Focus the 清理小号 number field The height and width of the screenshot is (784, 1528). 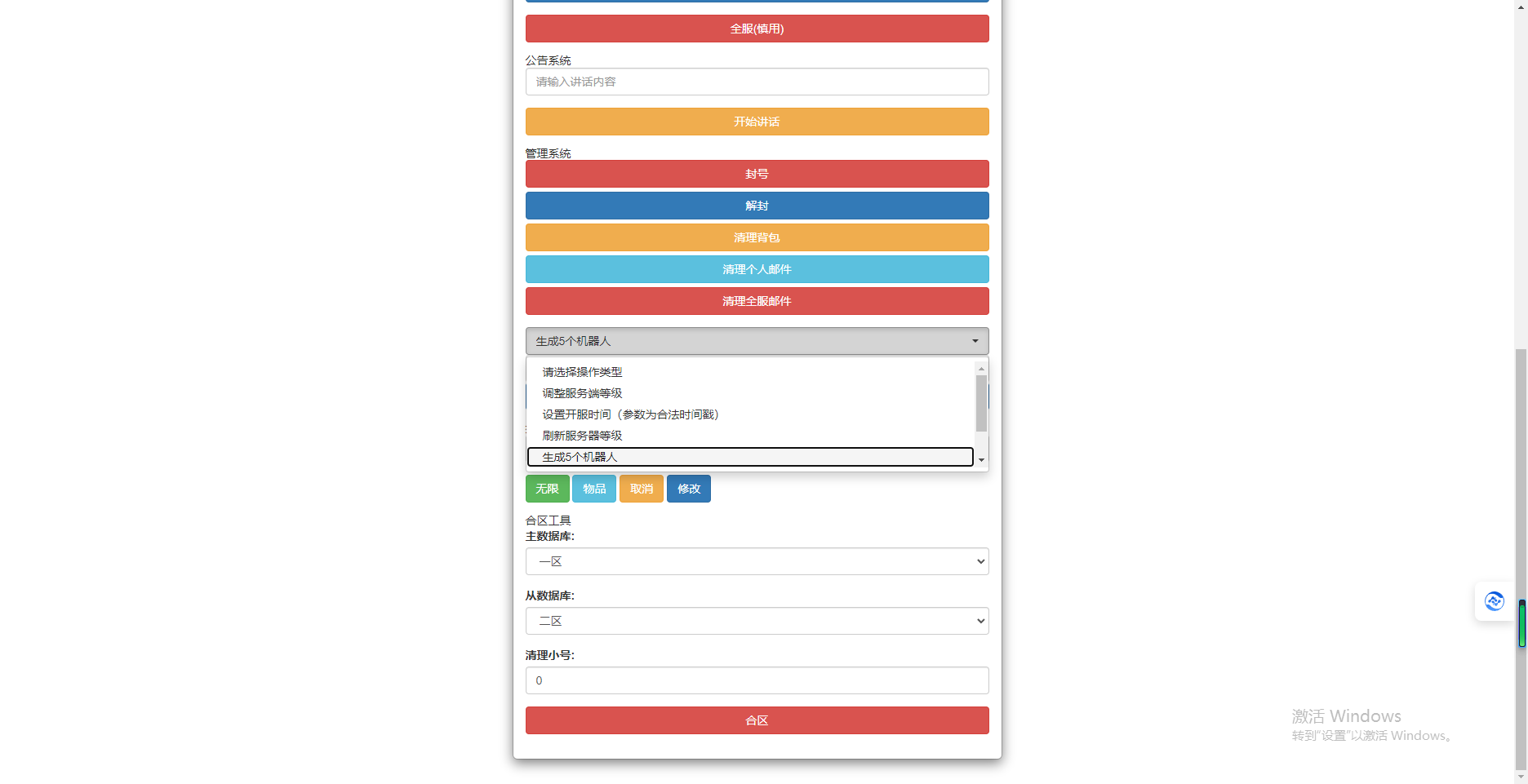click(x=757, y=680)
